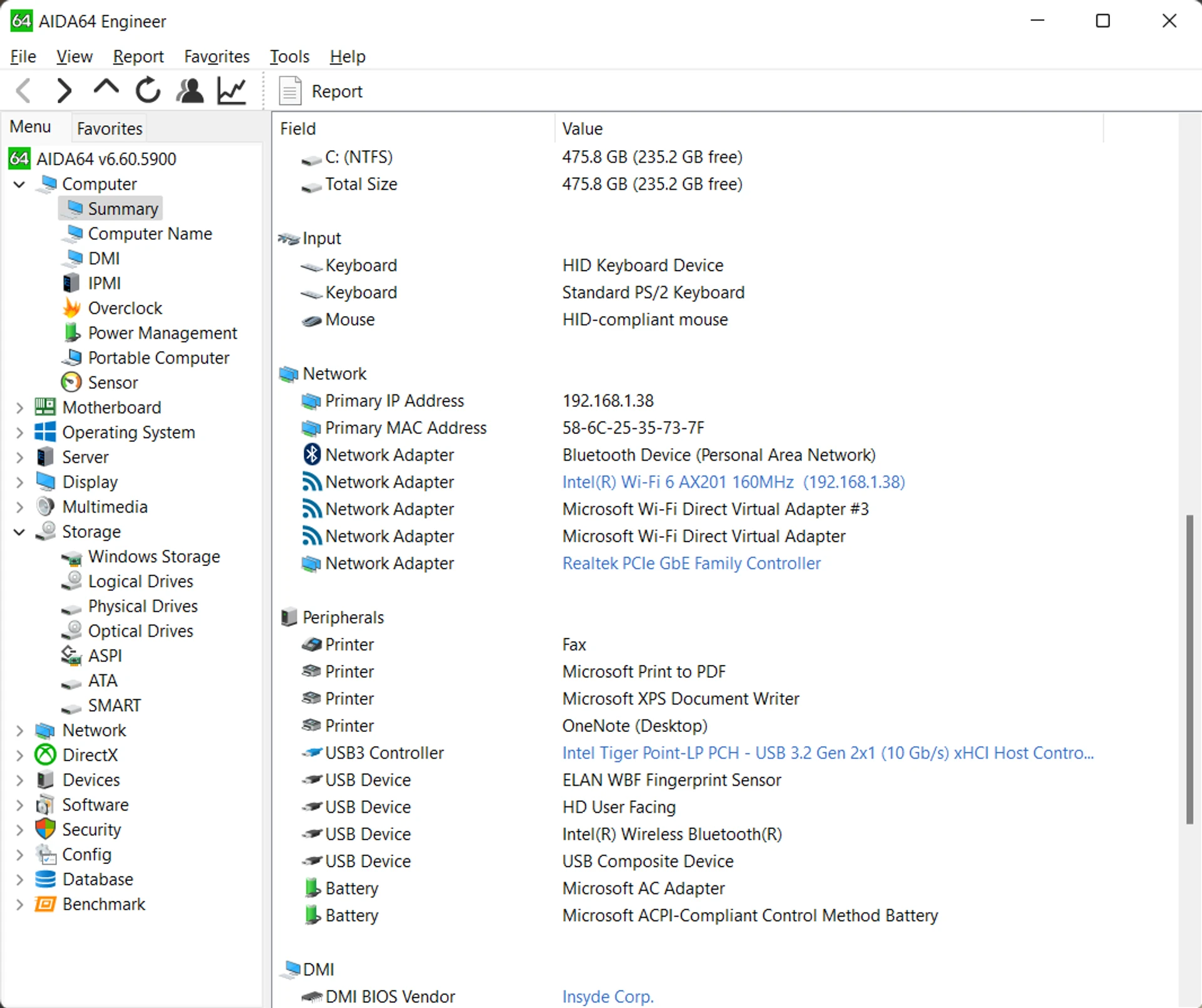This screenshot has width=1202, height=1008.
Task: Click the Database icon in tree
Action: 45,879
